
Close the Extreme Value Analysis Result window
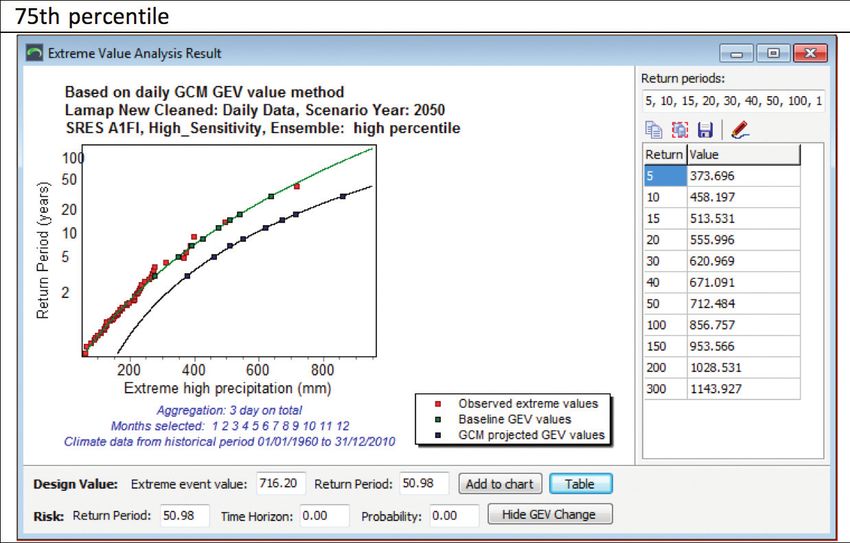(810, 53)
